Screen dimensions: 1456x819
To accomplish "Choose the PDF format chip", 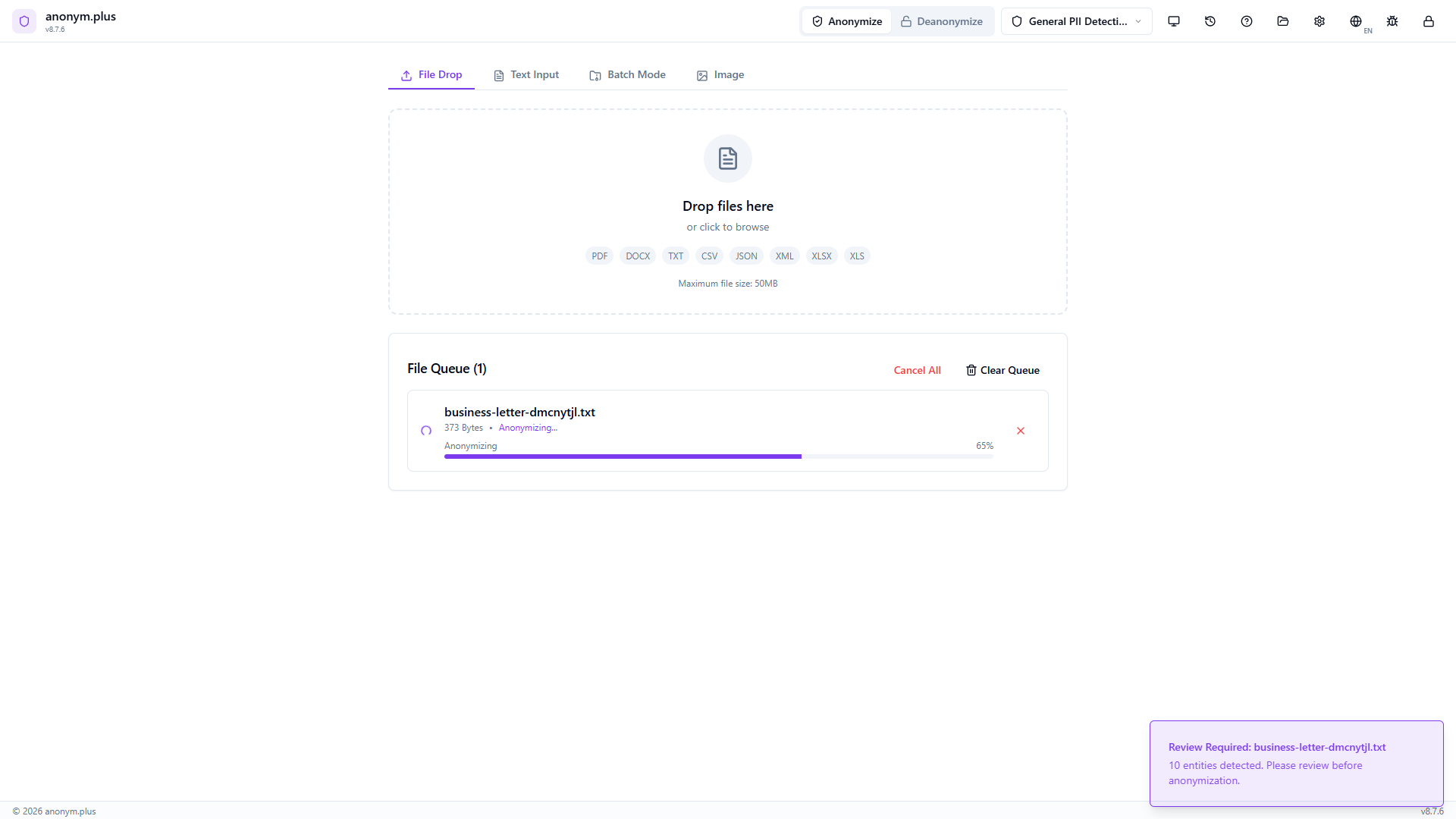I will [599, 256].
